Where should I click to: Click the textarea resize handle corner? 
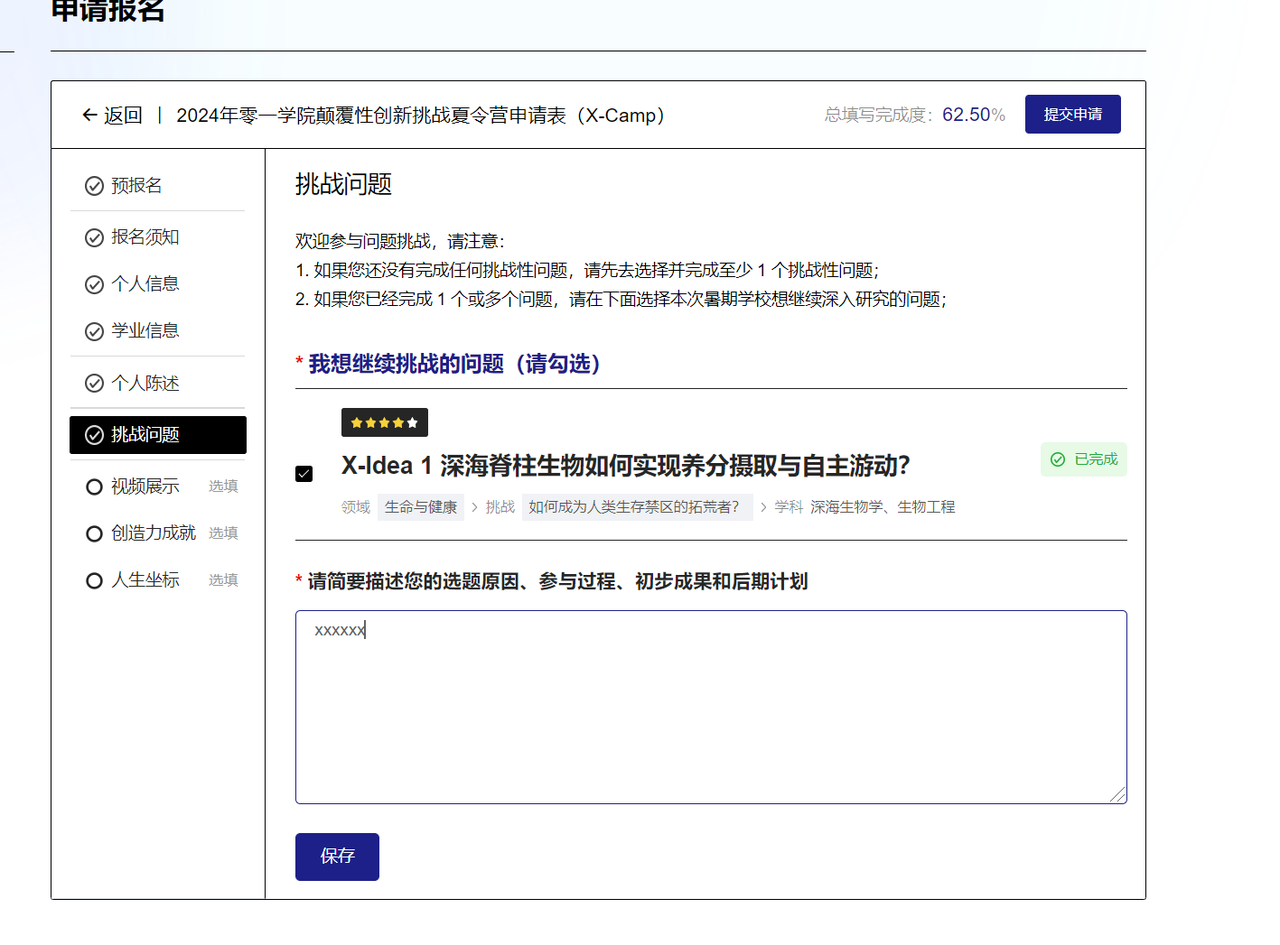[1118, 794]
